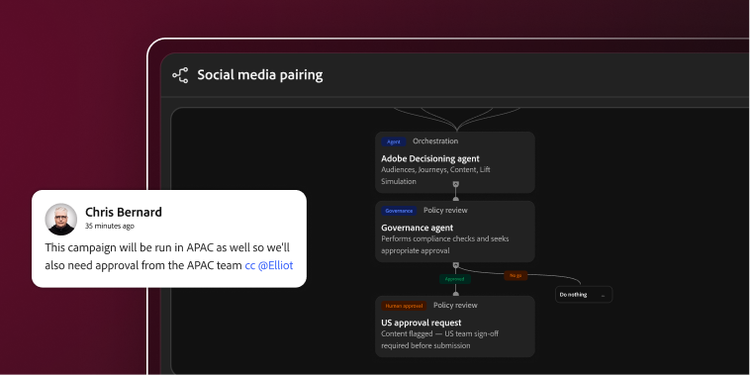Select the orange Human approval tag
Viewport: 750px width, 375px height.
tap(404, 306)
